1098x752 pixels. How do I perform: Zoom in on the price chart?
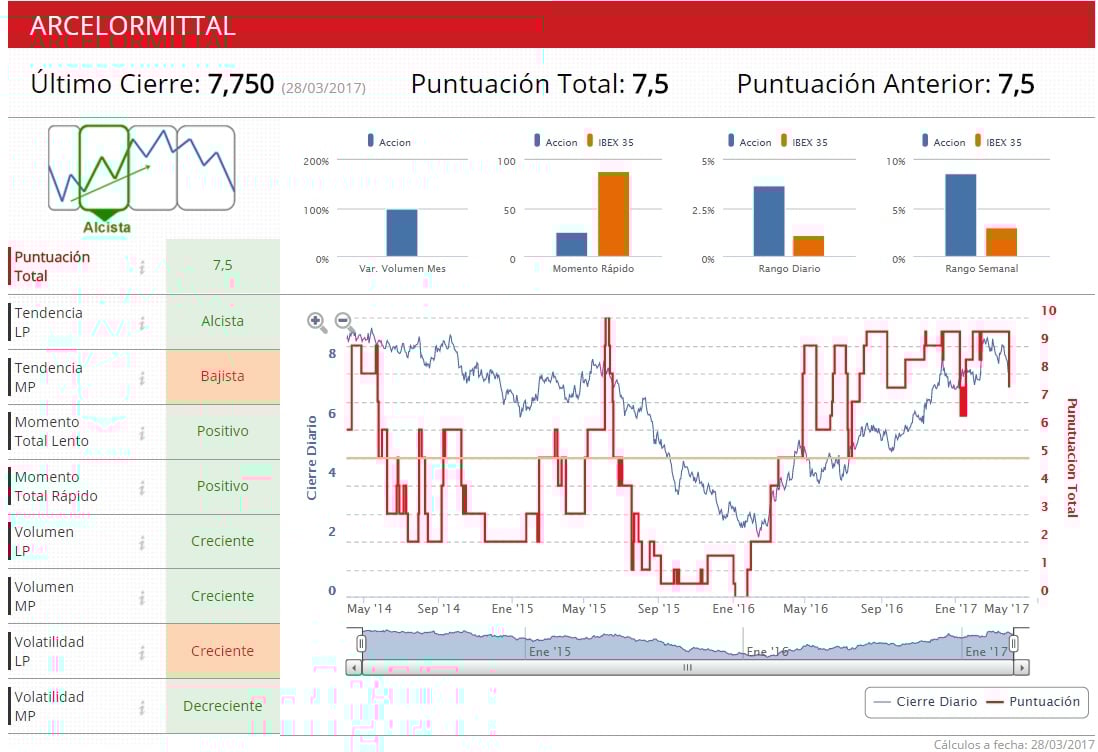pos(317,321)
